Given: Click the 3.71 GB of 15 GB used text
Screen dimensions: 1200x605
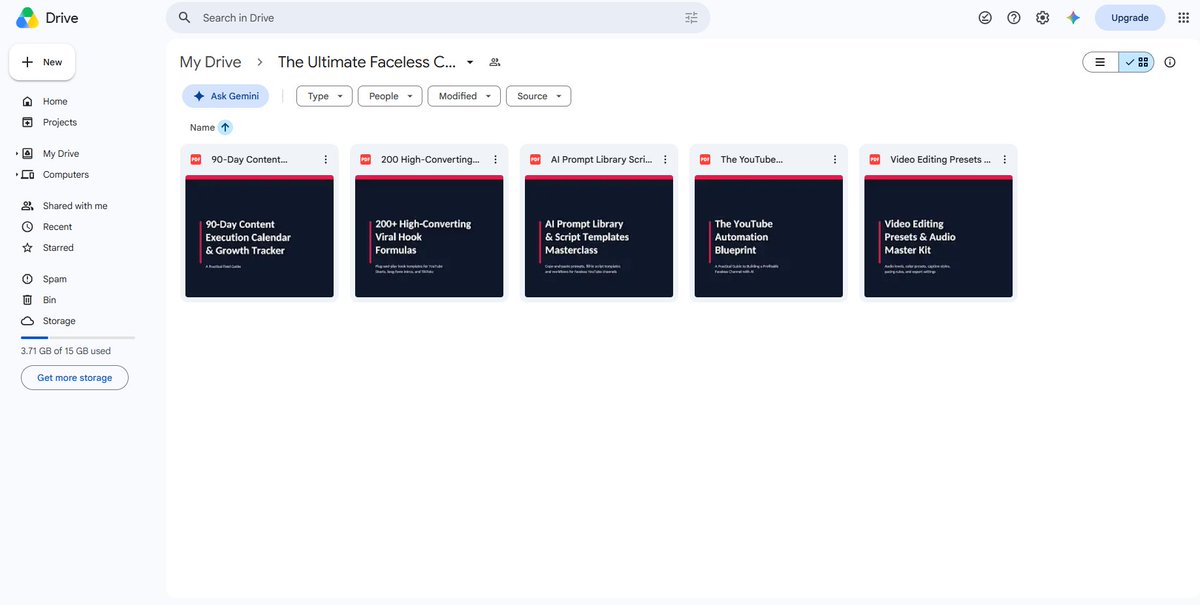Looking at the screenshot, I should [66, 351].
